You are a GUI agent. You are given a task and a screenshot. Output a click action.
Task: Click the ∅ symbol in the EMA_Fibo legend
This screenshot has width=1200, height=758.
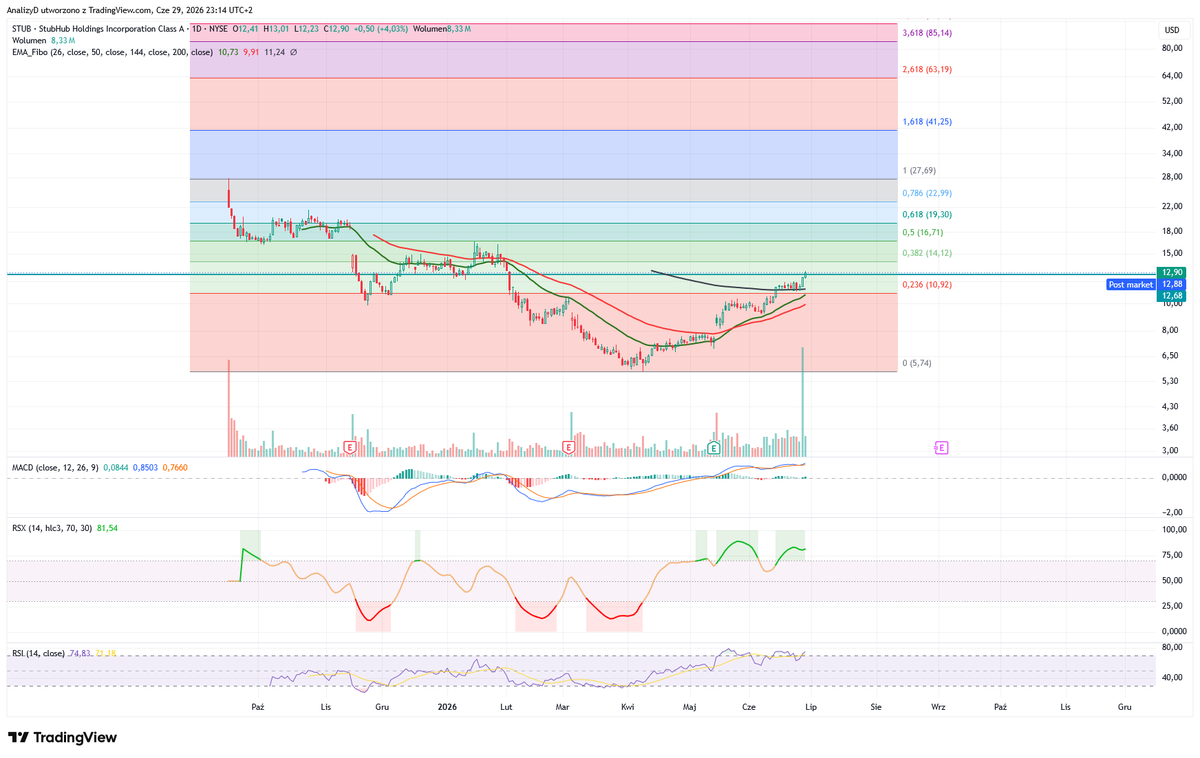293,51
